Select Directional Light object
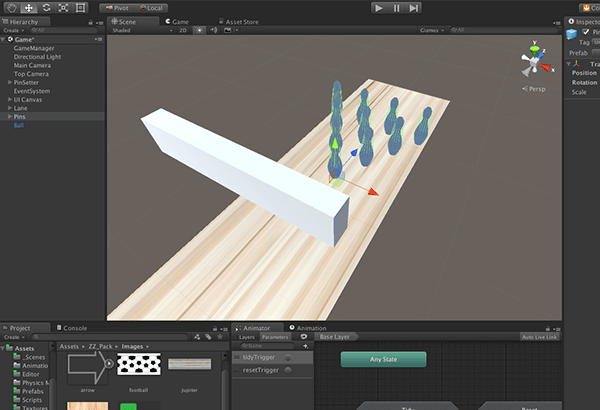 [x=38, y=57]
